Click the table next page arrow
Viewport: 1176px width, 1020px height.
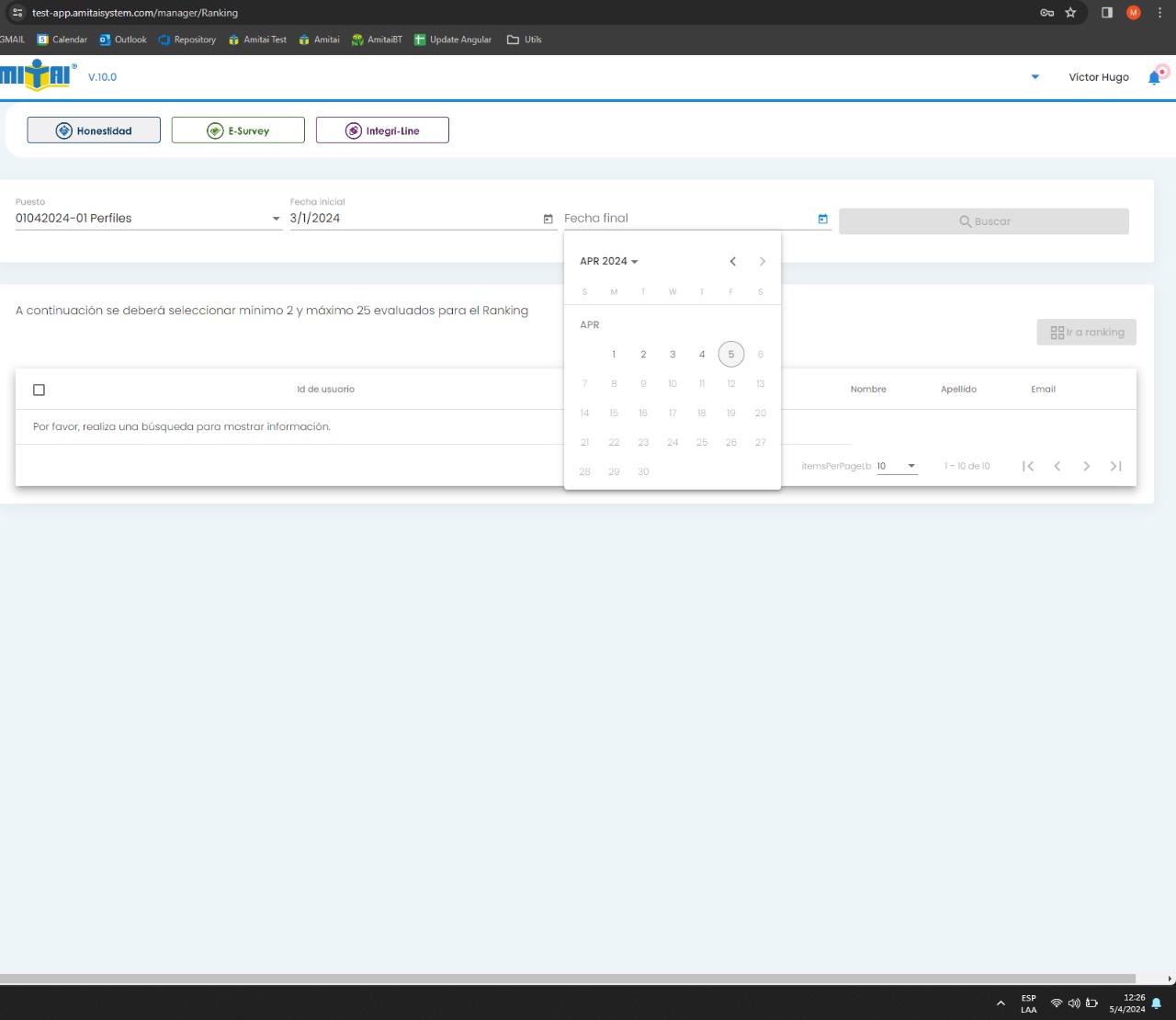point(1086,467)
